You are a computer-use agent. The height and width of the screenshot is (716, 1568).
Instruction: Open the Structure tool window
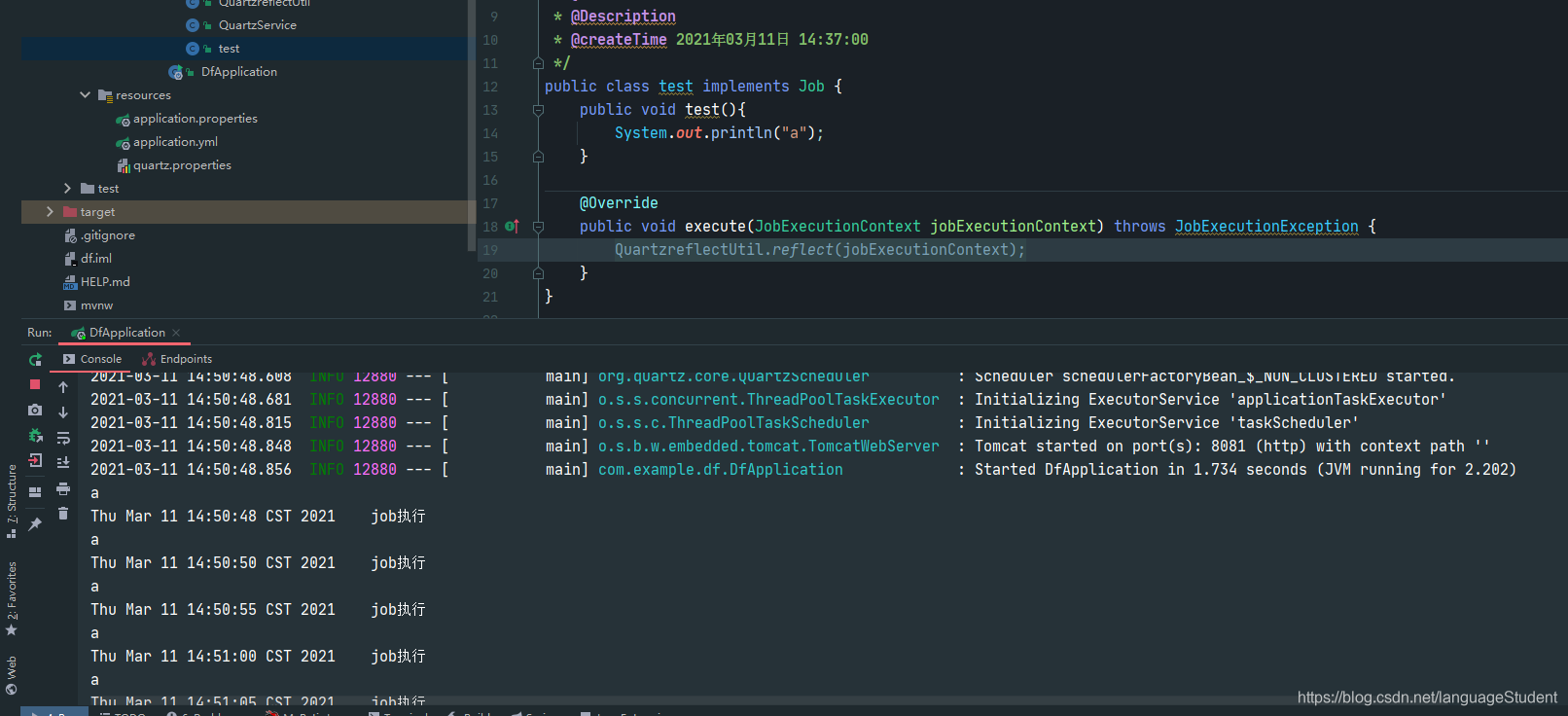point(12,500)
